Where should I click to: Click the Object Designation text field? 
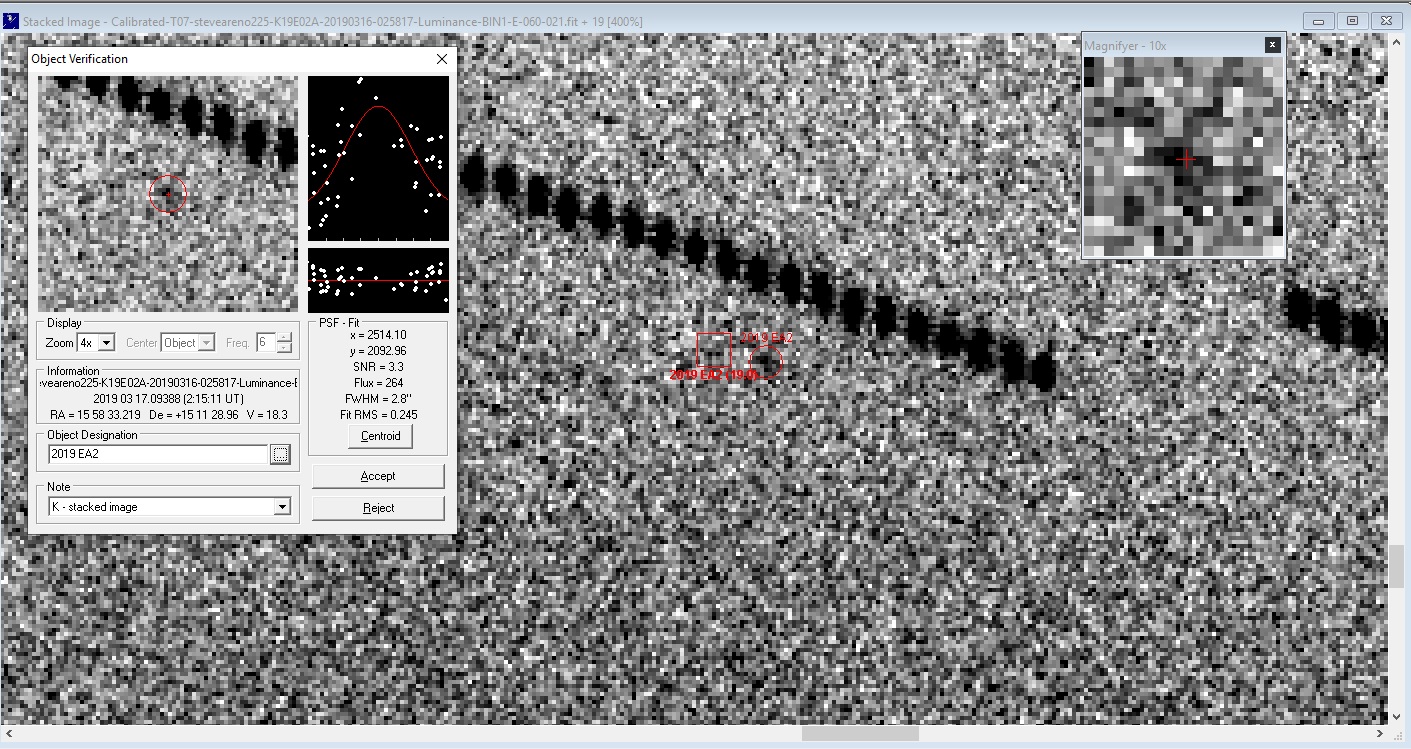coord(157,455)
